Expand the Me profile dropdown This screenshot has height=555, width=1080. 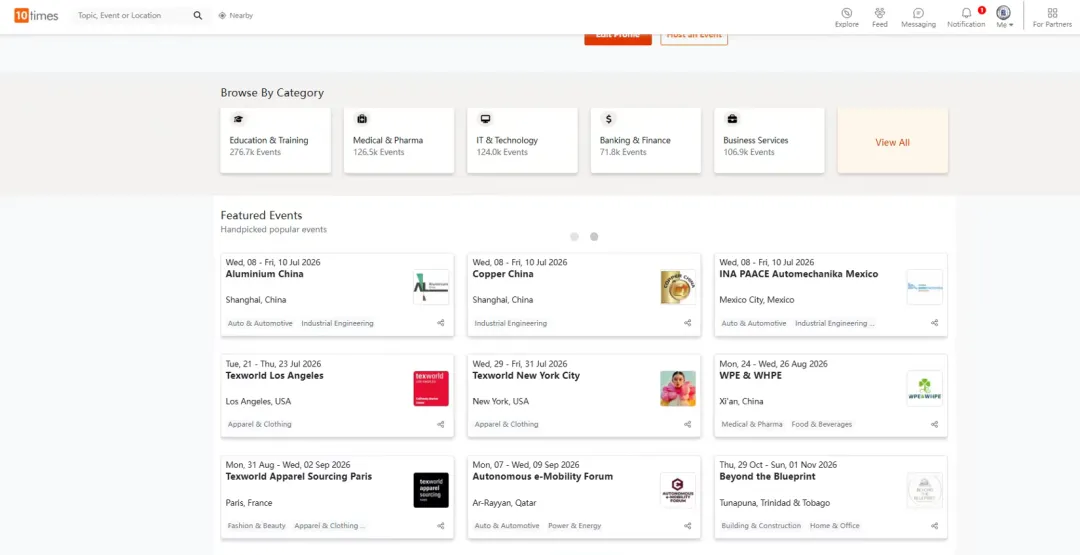click(1004, 17)
